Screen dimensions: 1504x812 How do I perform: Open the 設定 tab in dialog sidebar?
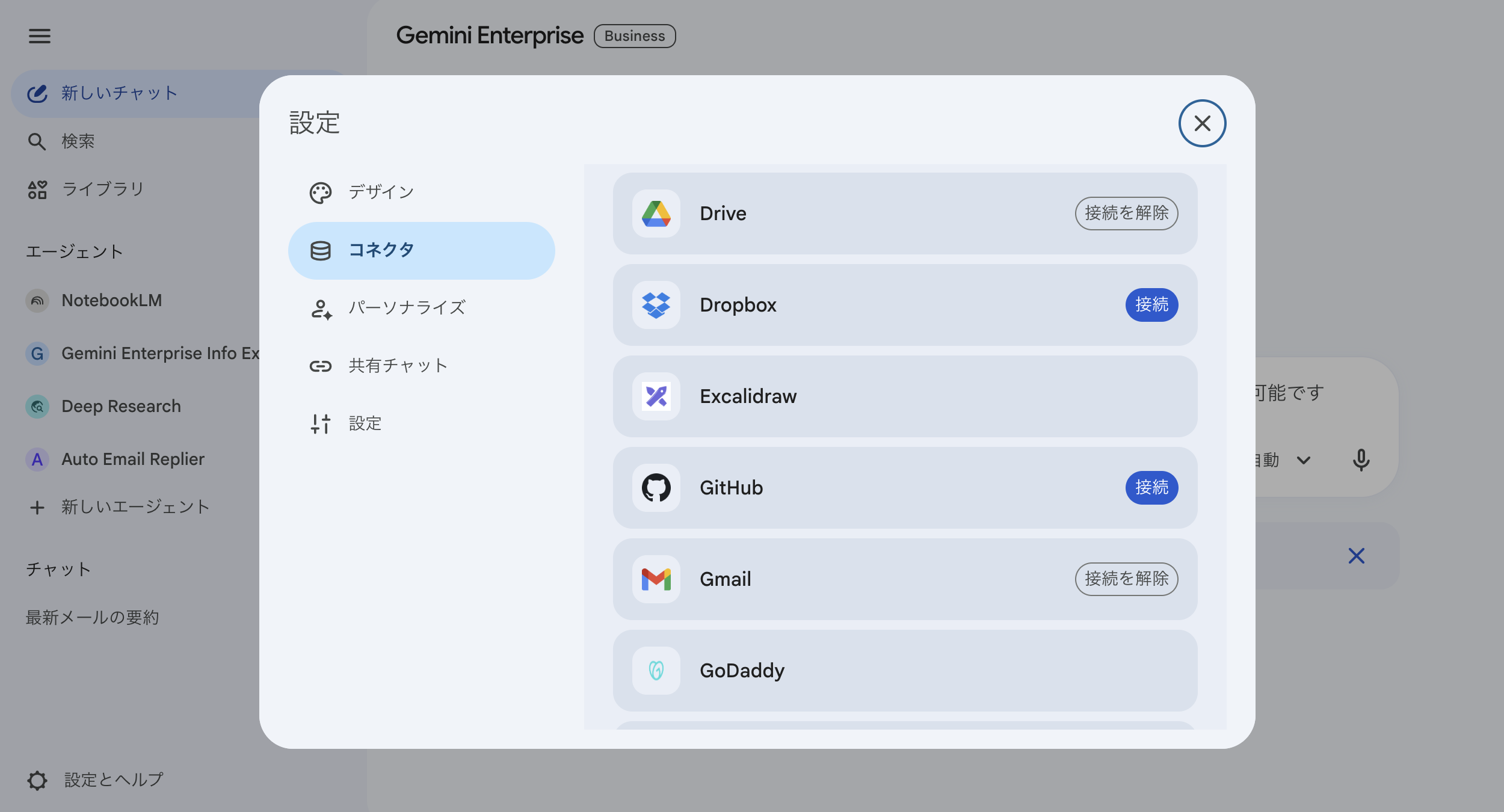point(422,423)
